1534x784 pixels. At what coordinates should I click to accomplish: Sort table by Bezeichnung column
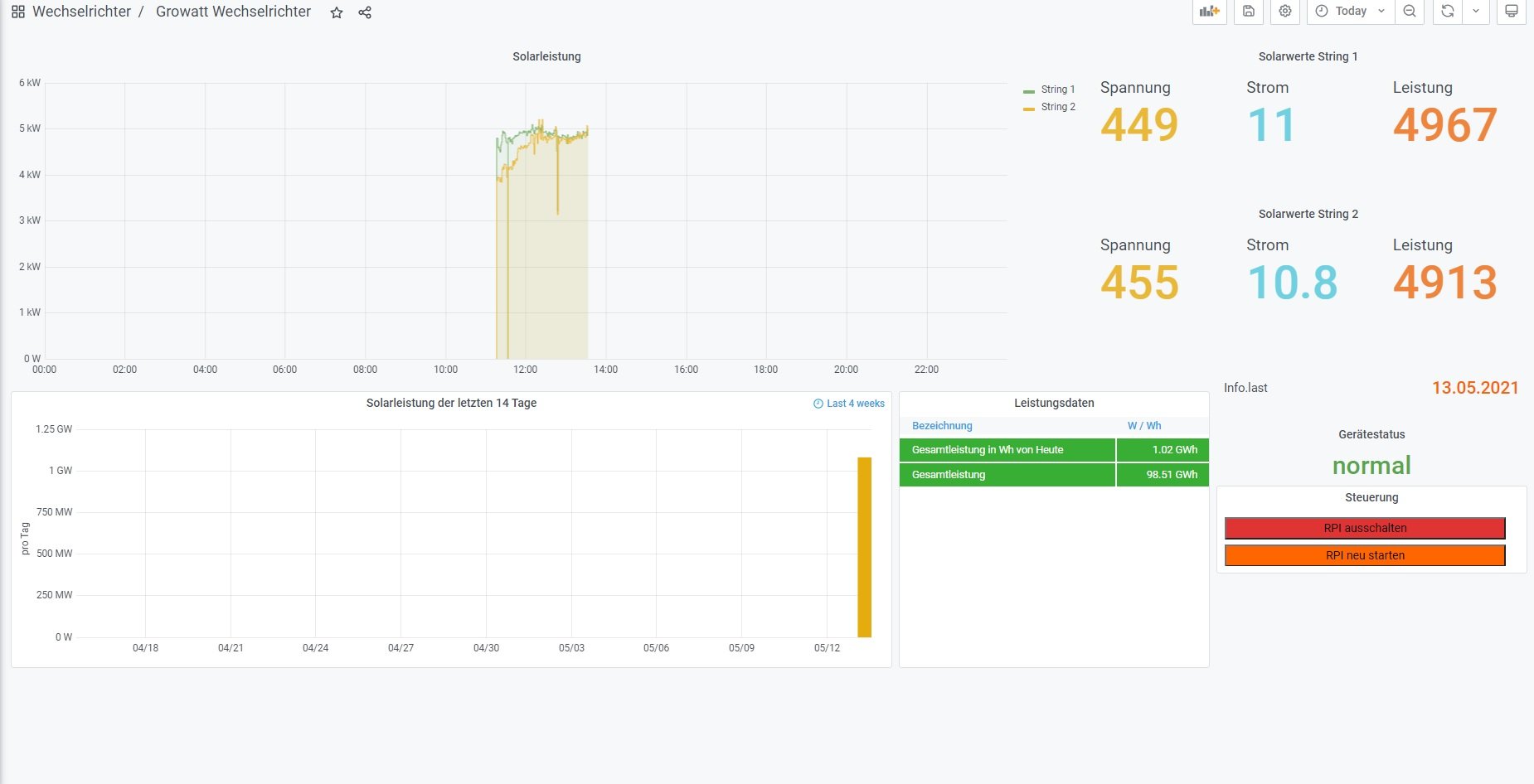(942, 426)
